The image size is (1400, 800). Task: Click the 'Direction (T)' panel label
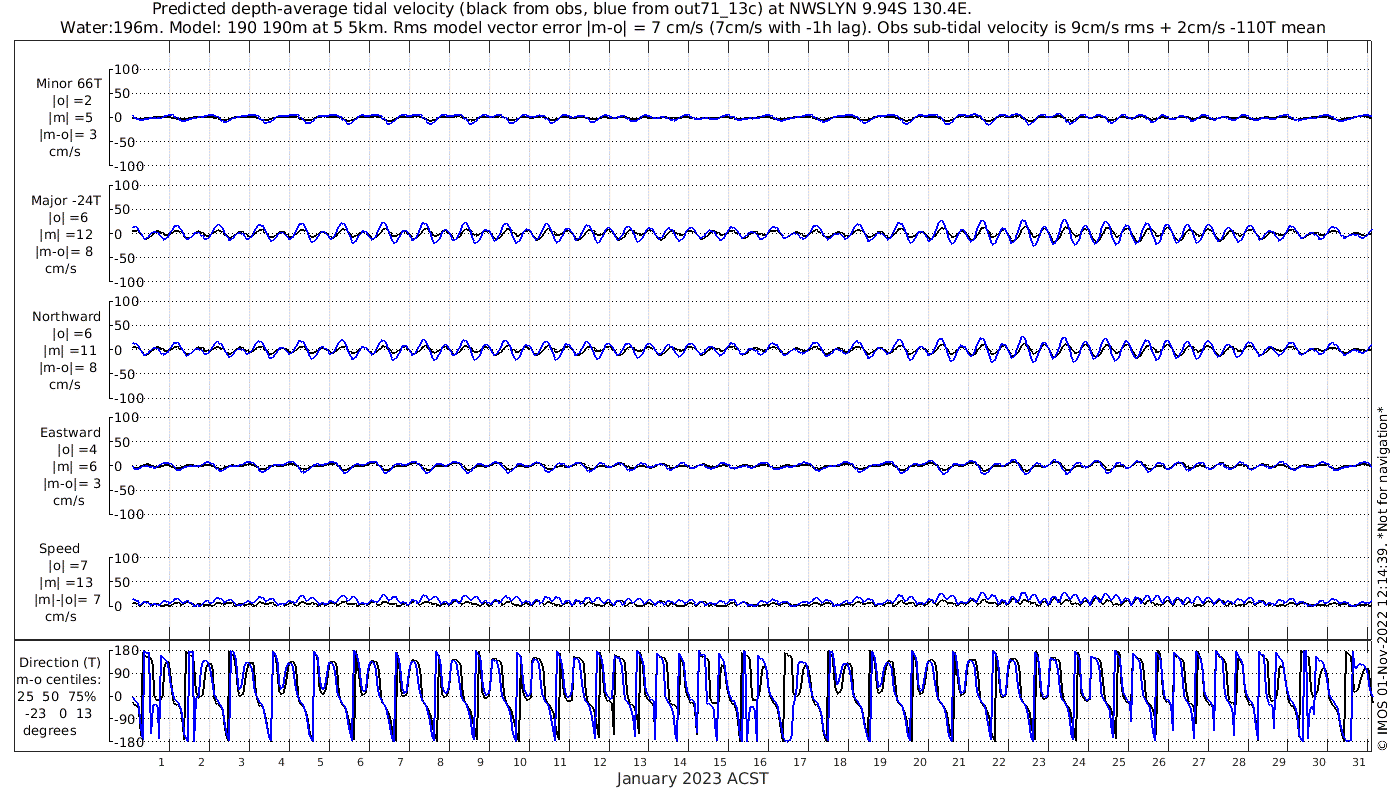(x=62, y=662)
